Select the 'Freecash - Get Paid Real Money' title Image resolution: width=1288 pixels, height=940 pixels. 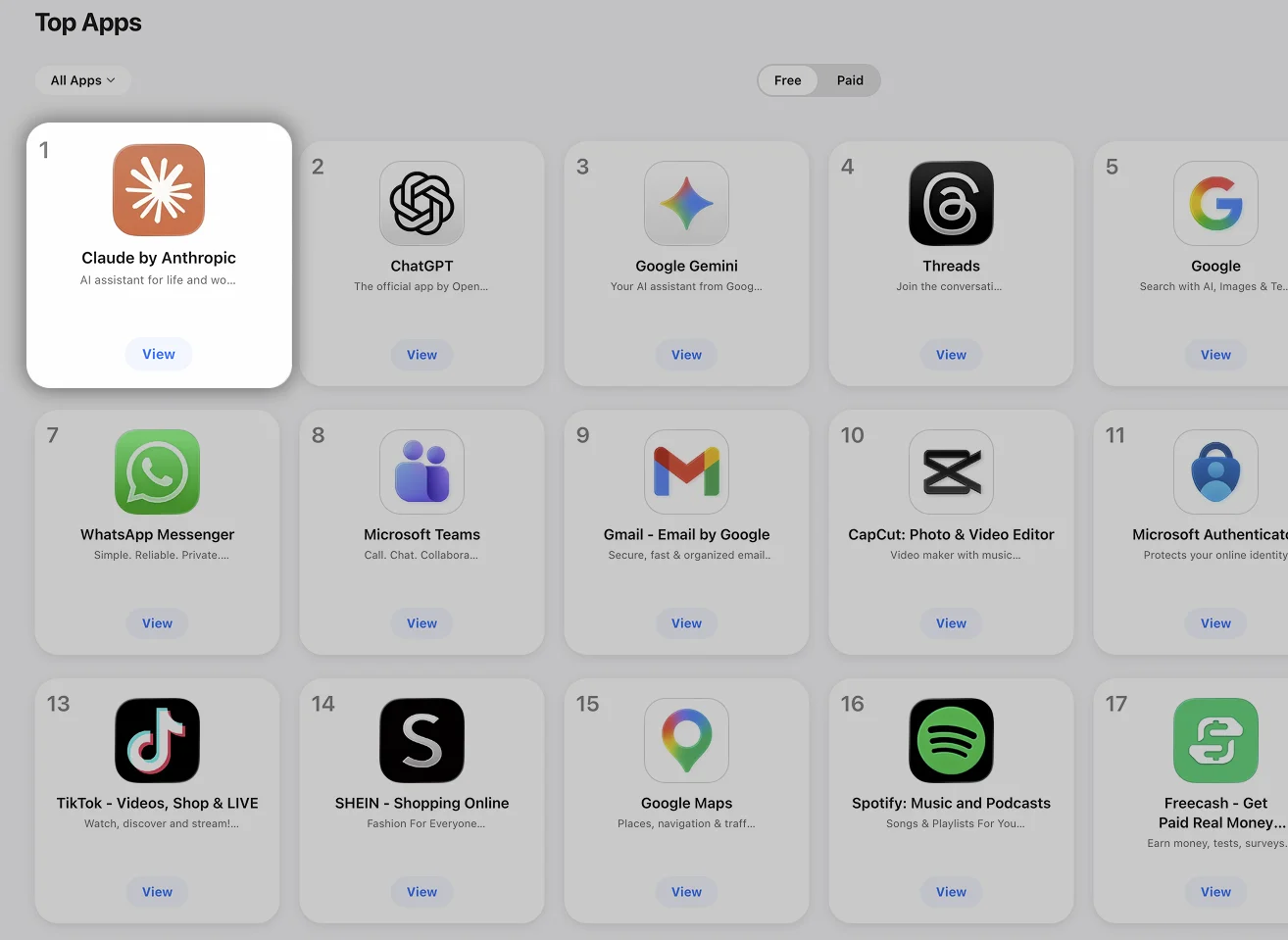[1220, 813]
